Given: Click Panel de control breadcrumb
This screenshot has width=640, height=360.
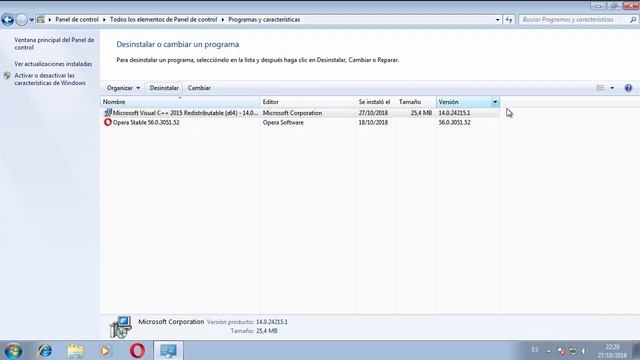Looking at the screenshot, I should point(77,20).
